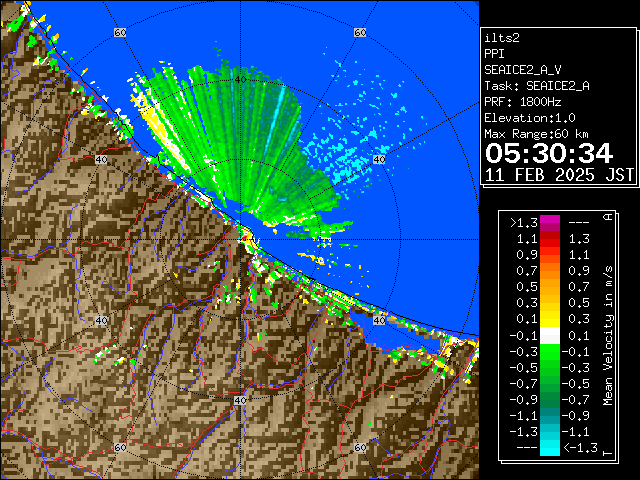Click the "-0.7" label right of the color bar
The width and height of the screenshot is (640, 480).
pyautogui.click(x=576, y=400)
